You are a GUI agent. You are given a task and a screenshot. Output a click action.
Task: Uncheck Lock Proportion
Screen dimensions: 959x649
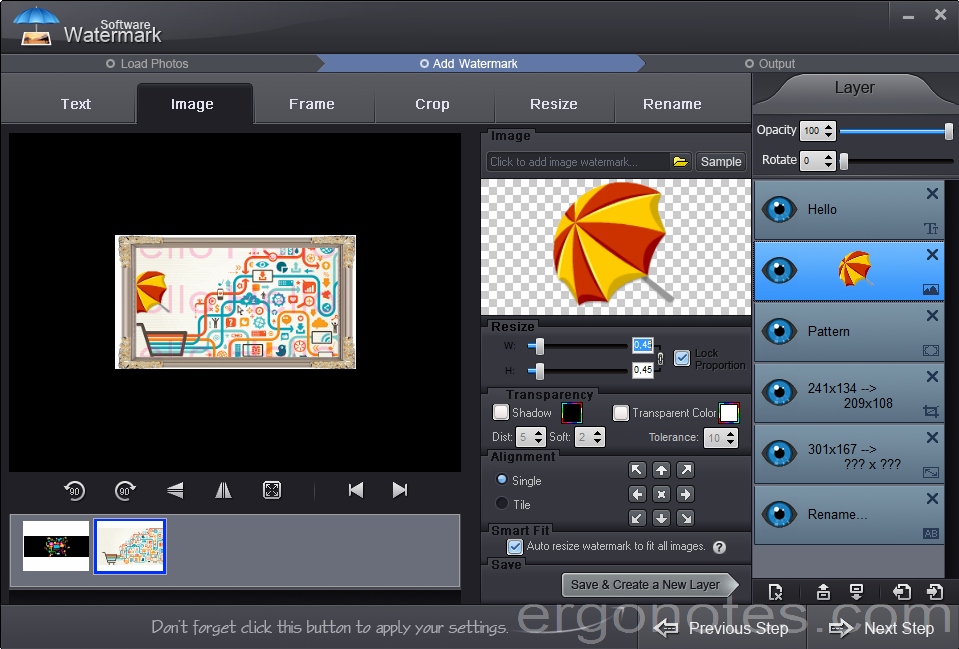[x=682, y=358]
